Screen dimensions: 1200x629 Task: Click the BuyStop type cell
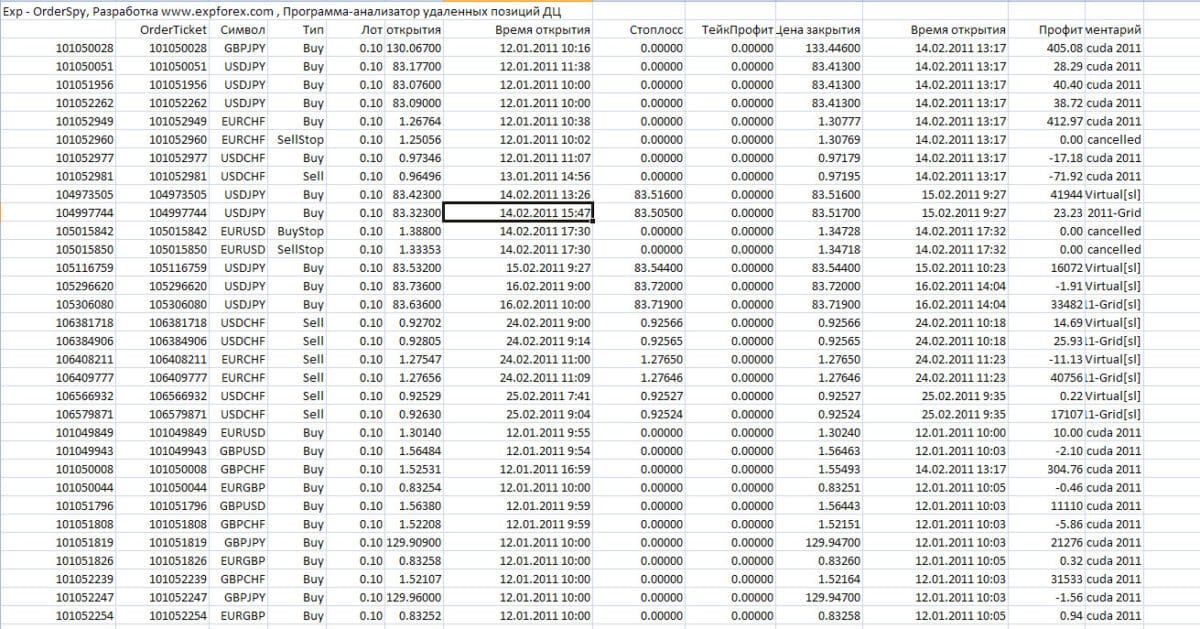(x=300, y=231)
